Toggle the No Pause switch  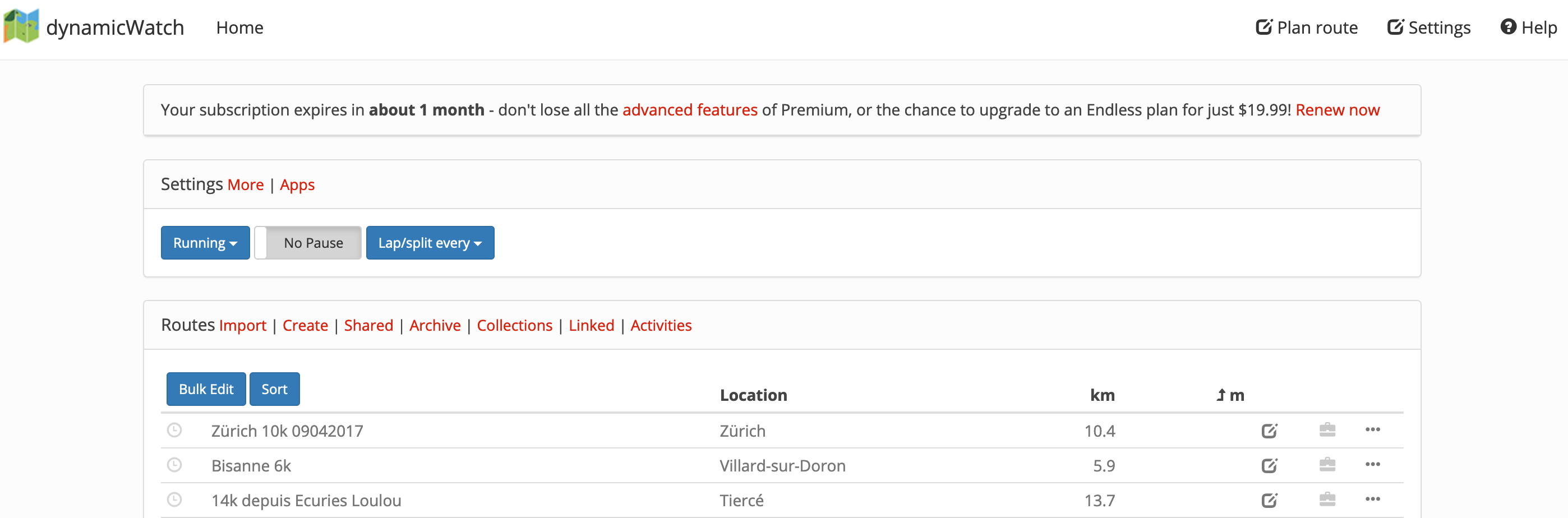[x=308, y=243]
